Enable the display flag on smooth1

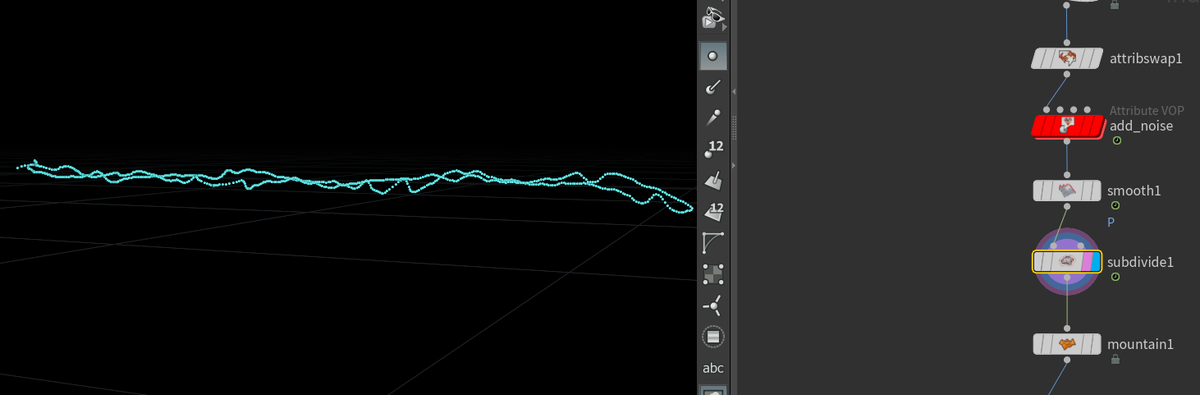(x=1095, y=190)
